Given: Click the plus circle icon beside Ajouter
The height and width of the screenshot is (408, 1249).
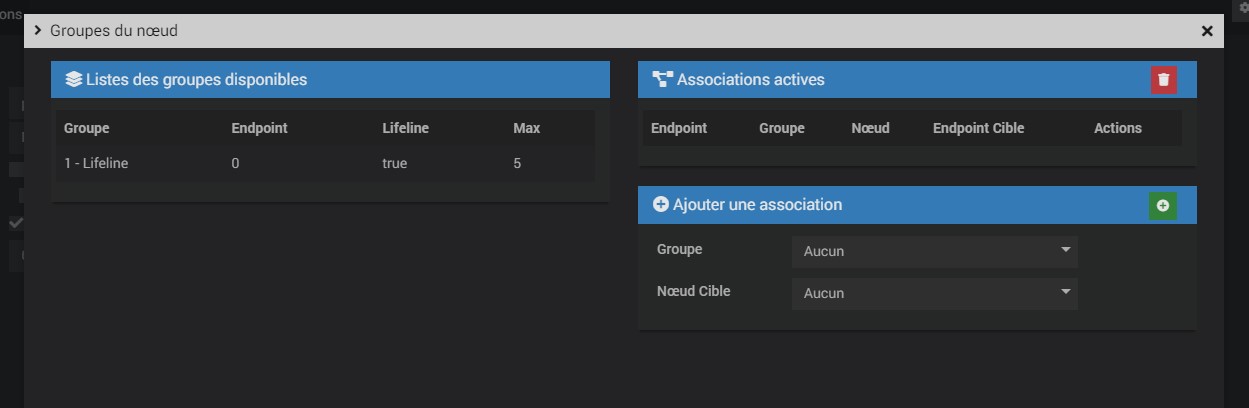Looking at the screenshot, I should pos(660,205).
